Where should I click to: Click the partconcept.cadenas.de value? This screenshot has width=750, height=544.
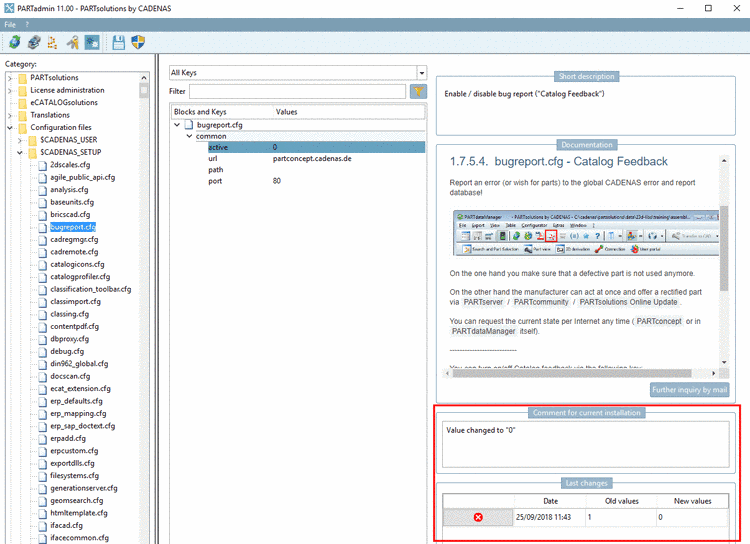[312, 158]
